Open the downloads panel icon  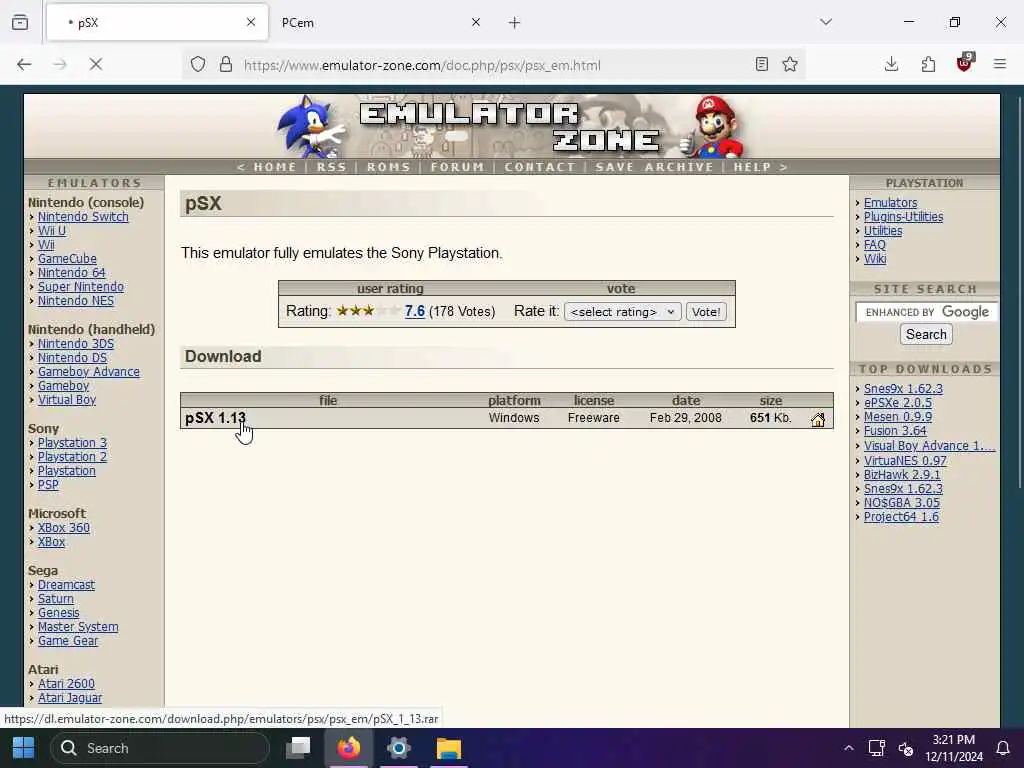click(x=891, y=64)
